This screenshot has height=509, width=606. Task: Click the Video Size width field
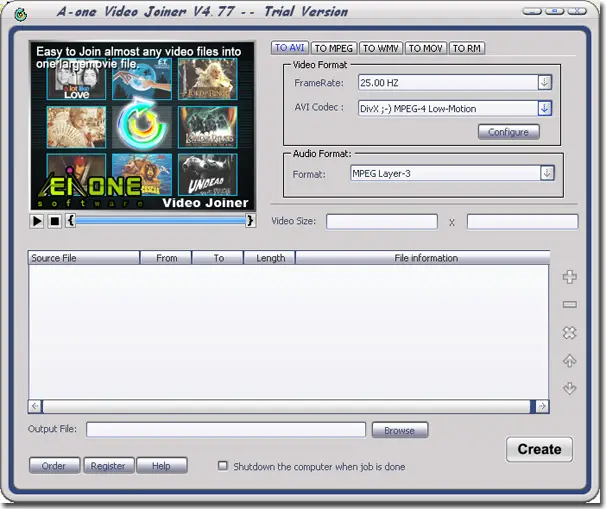click(382, 222)
